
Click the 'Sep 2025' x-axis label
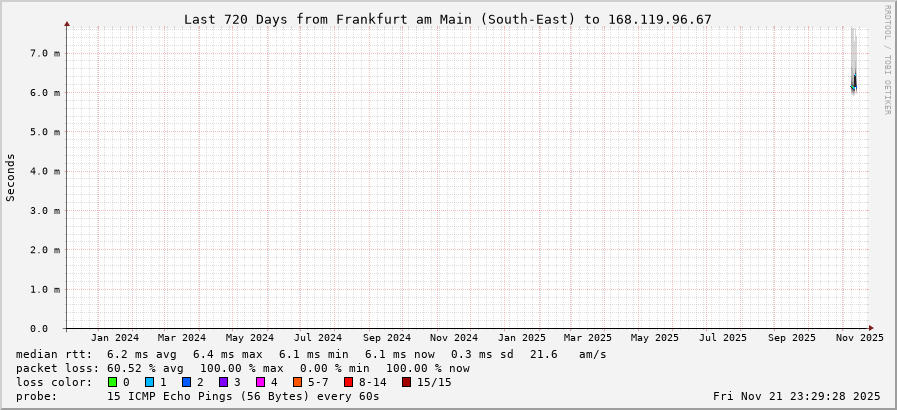point(792,338)
